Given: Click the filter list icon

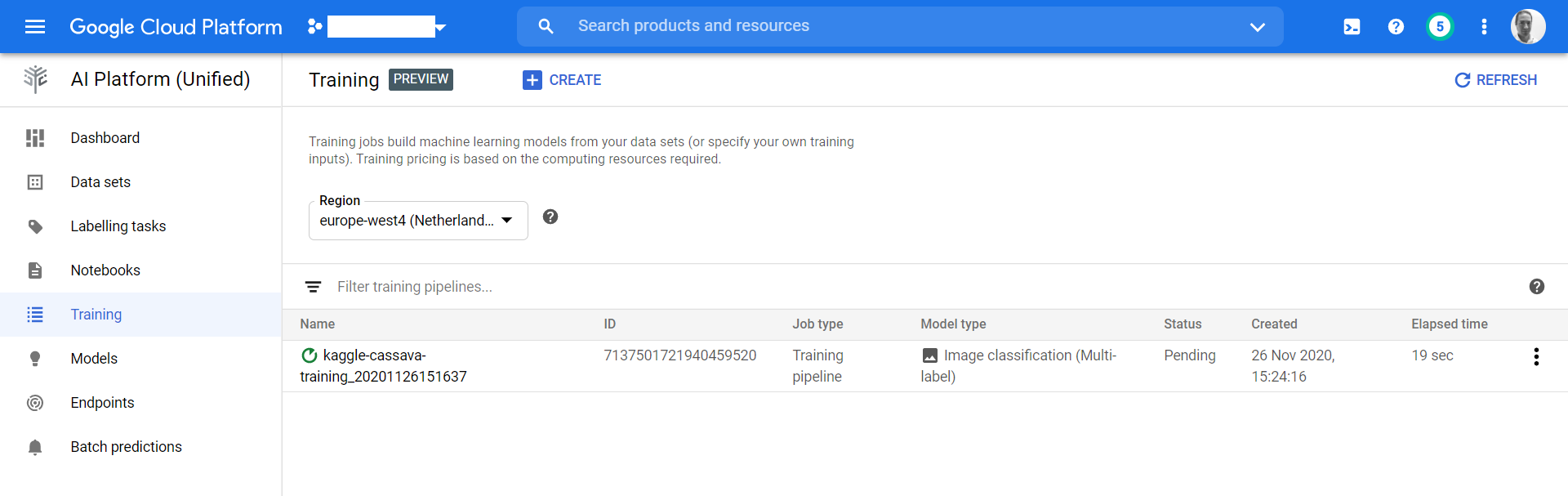Looking at the screenshot, I should [x=313, y=287].
